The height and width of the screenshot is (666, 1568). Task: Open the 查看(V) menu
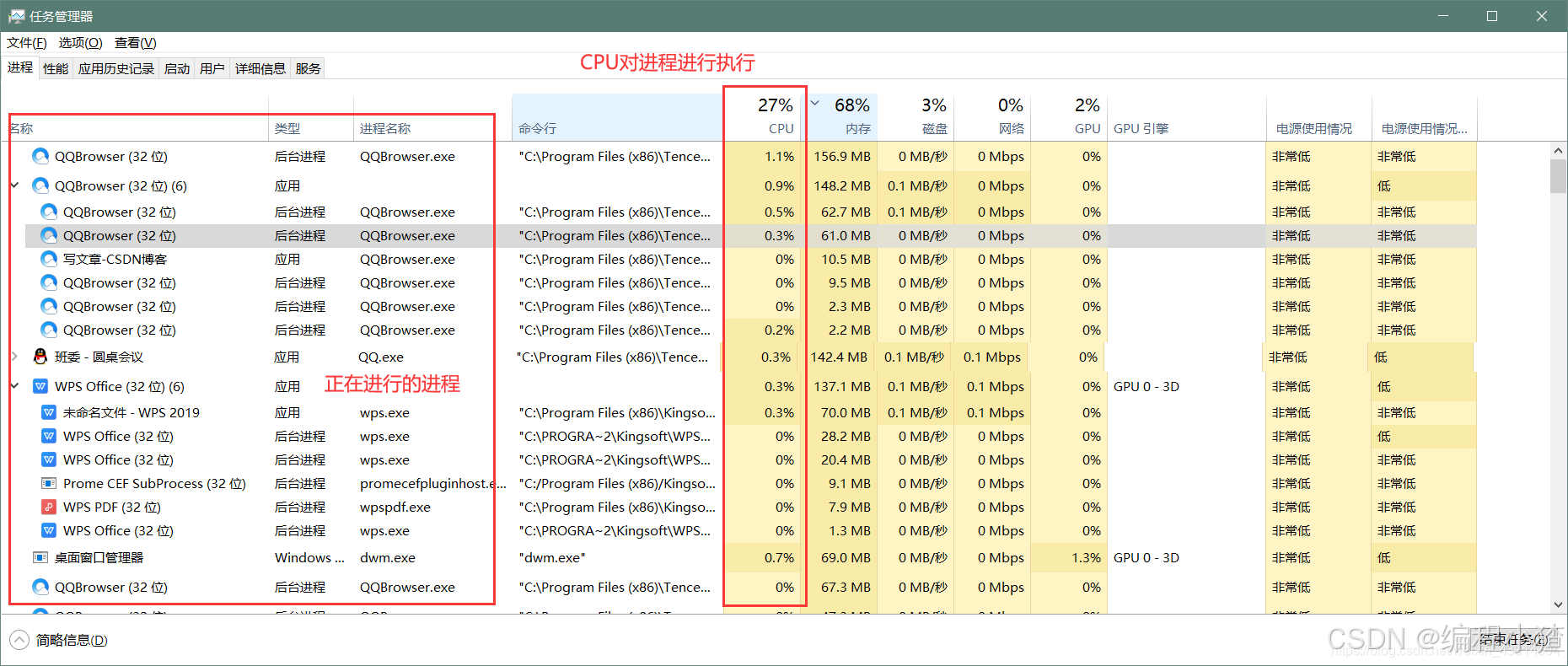(x=136, y=43)
